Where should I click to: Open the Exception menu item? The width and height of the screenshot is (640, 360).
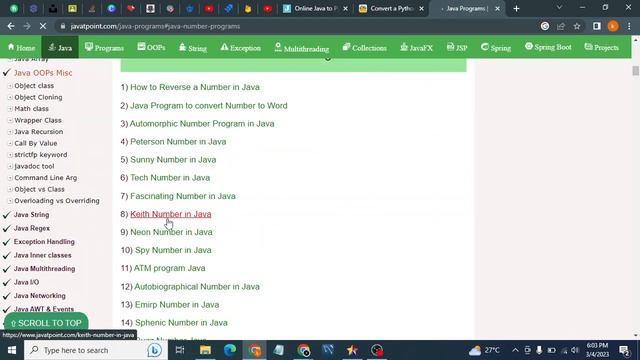coord(240,47)
